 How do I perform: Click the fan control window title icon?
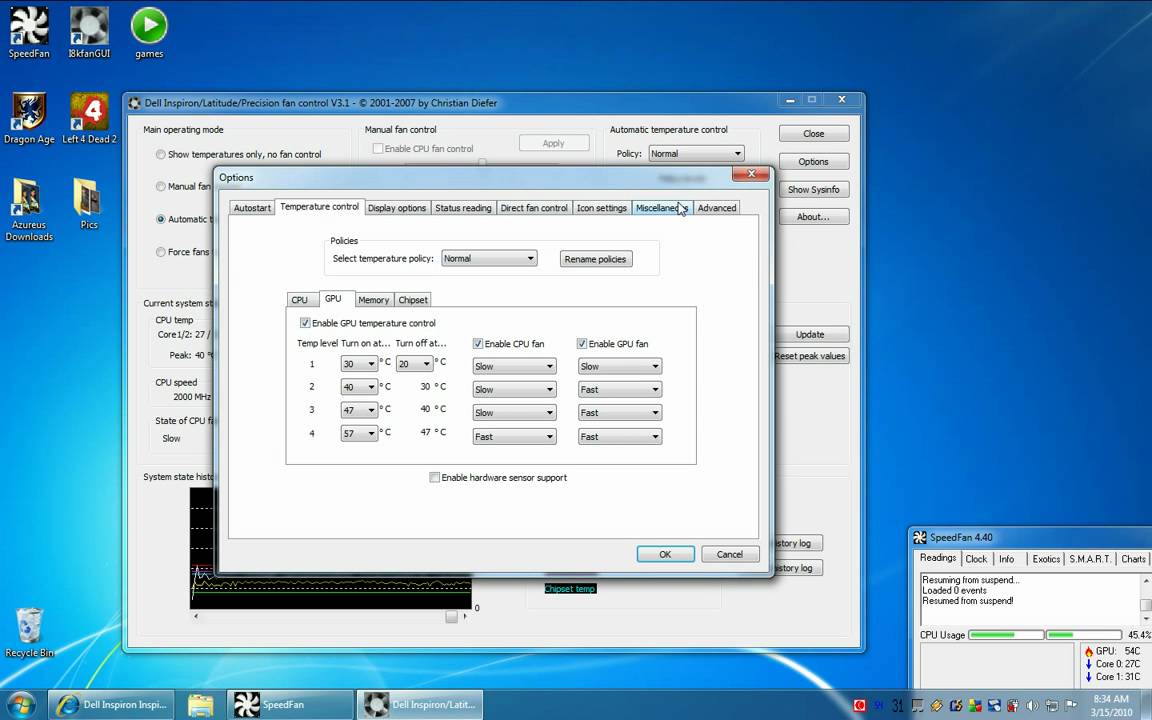tap(134, 103)
